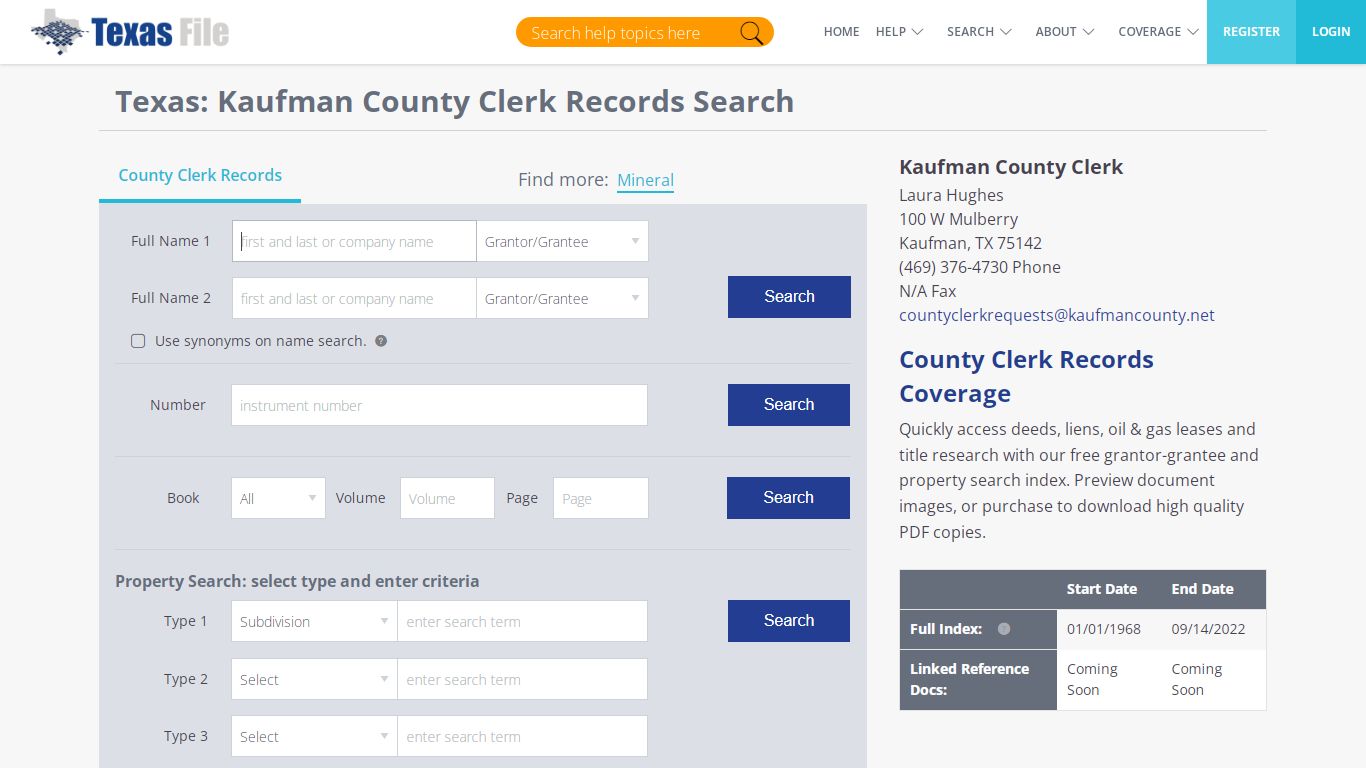Image resolution: width=1366 pixels, height=768 pixels.
Task: Focus Type 2 search term field
Action: point(522,679)
